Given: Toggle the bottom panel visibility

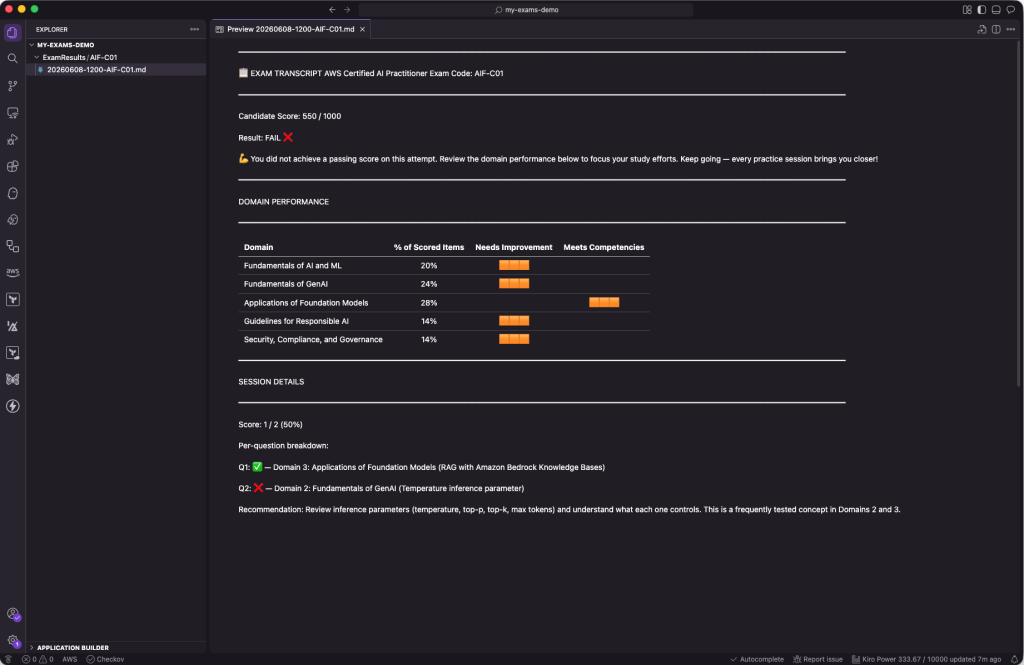Looking at the screenshot, I should [996, 10].
